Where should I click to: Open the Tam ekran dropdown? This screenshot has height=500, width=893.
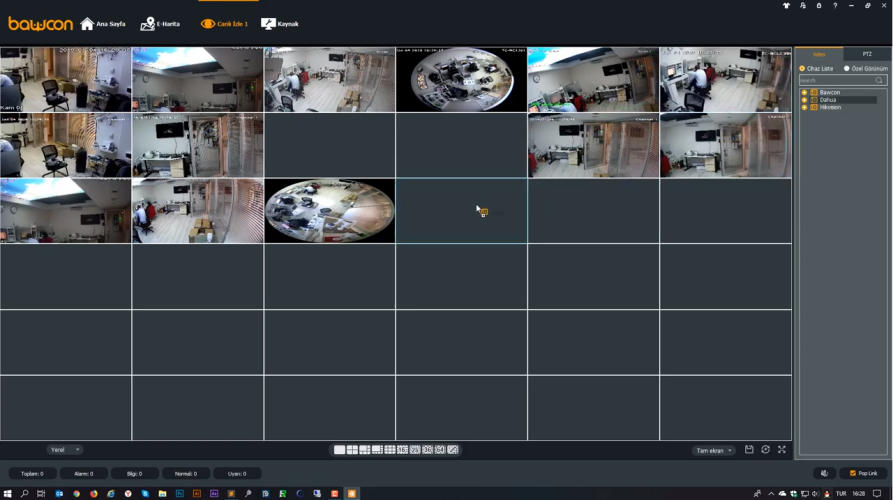(x=714, y=451)
